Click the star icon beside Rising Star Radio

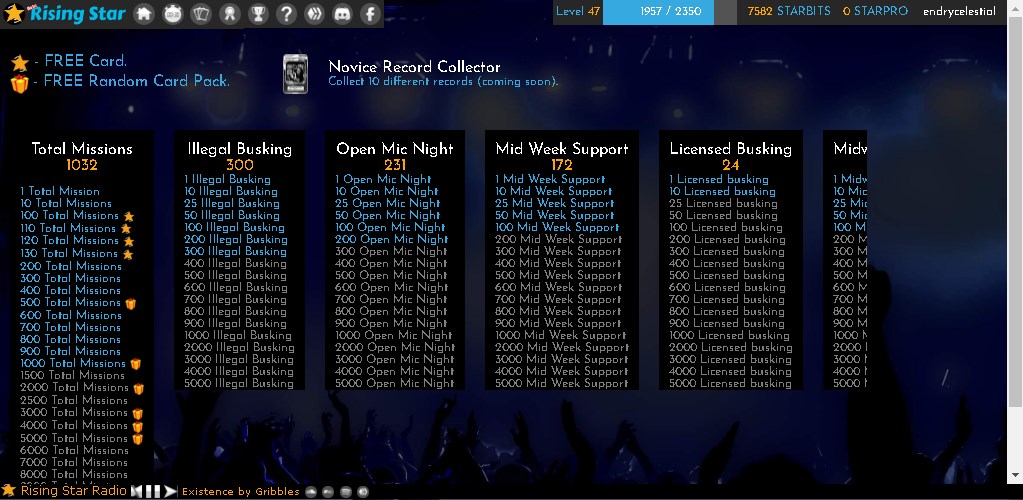(x=8, y=490)
